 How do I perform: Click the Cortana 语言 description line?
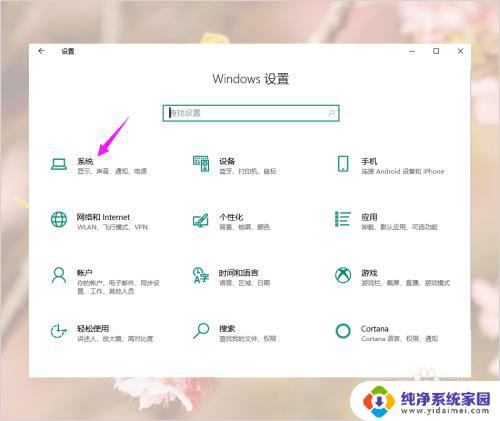[x=400, y=339]
